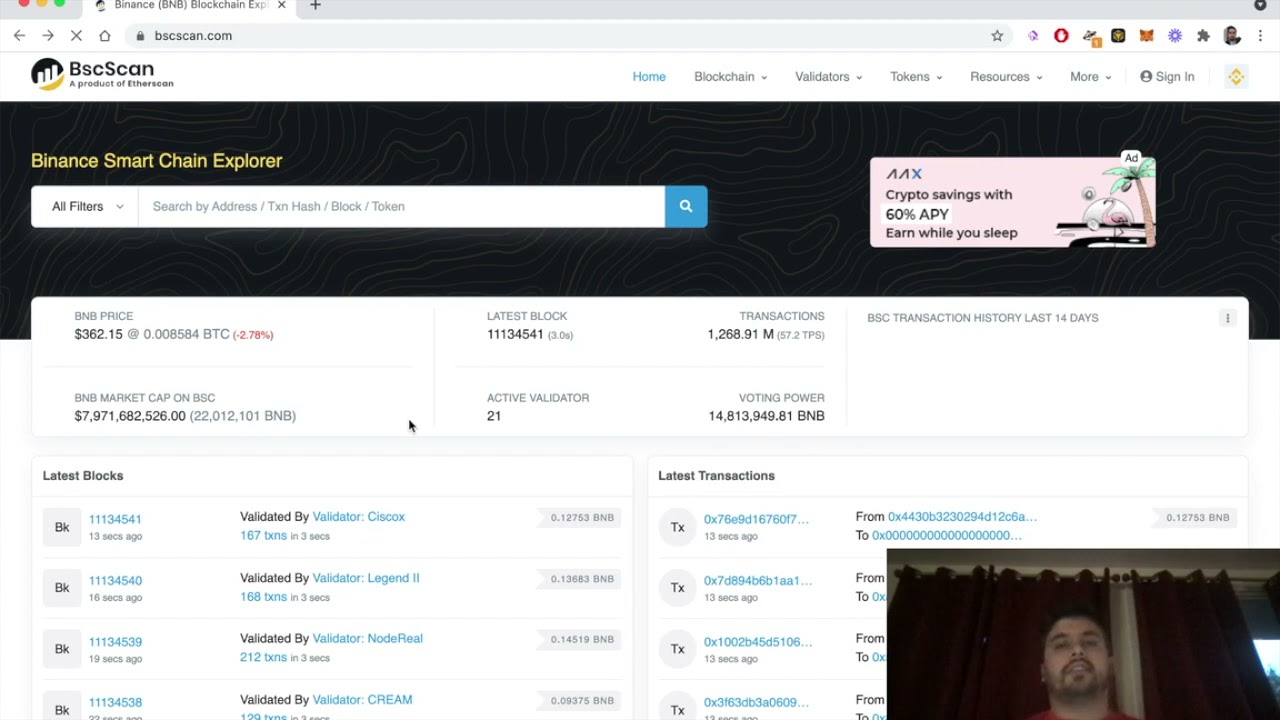Go to the Home nav item
This screenshot has width=1280, height=720.
[649, 77]
